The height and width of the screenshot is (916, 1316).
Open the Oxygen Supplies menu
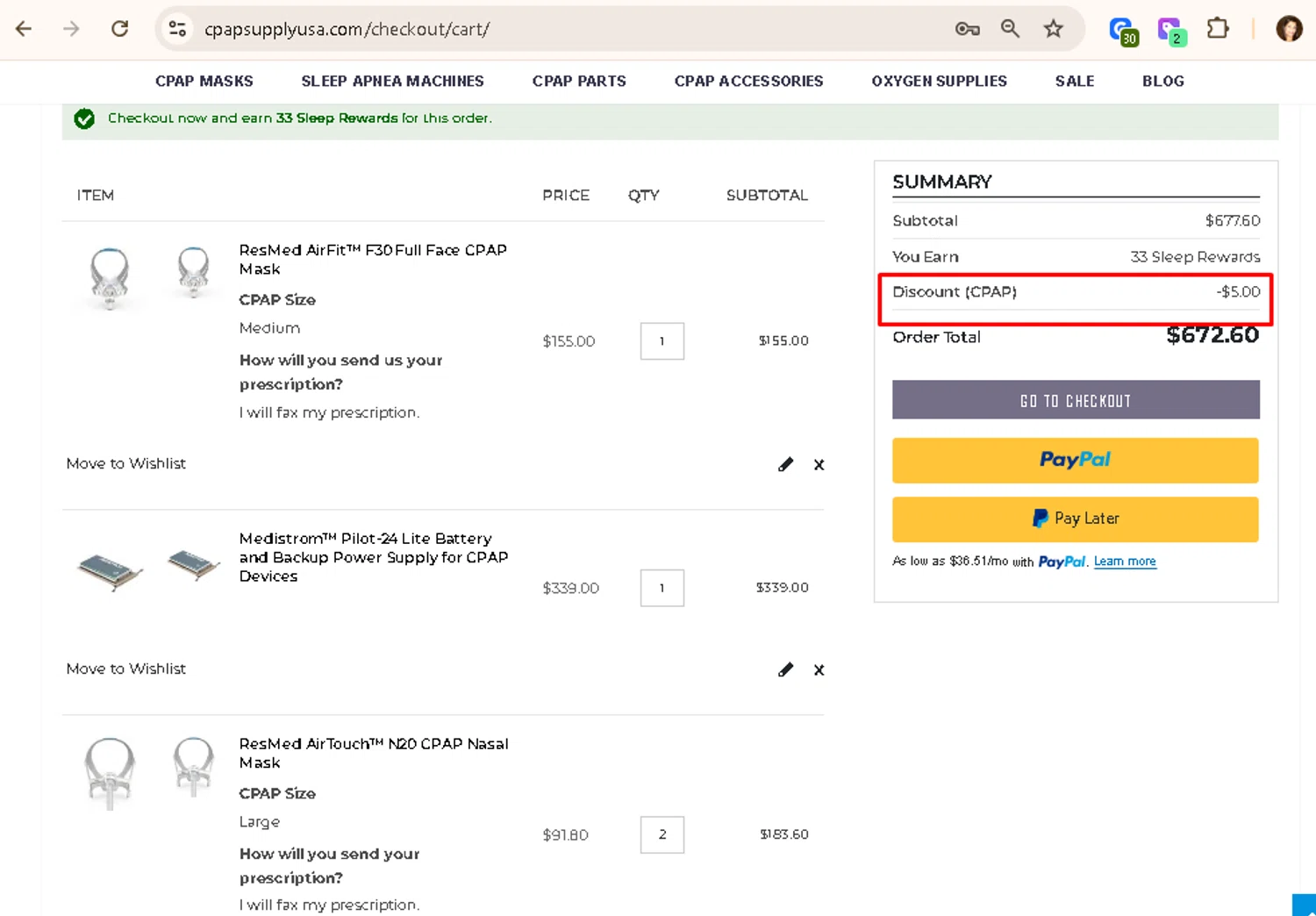939,81
